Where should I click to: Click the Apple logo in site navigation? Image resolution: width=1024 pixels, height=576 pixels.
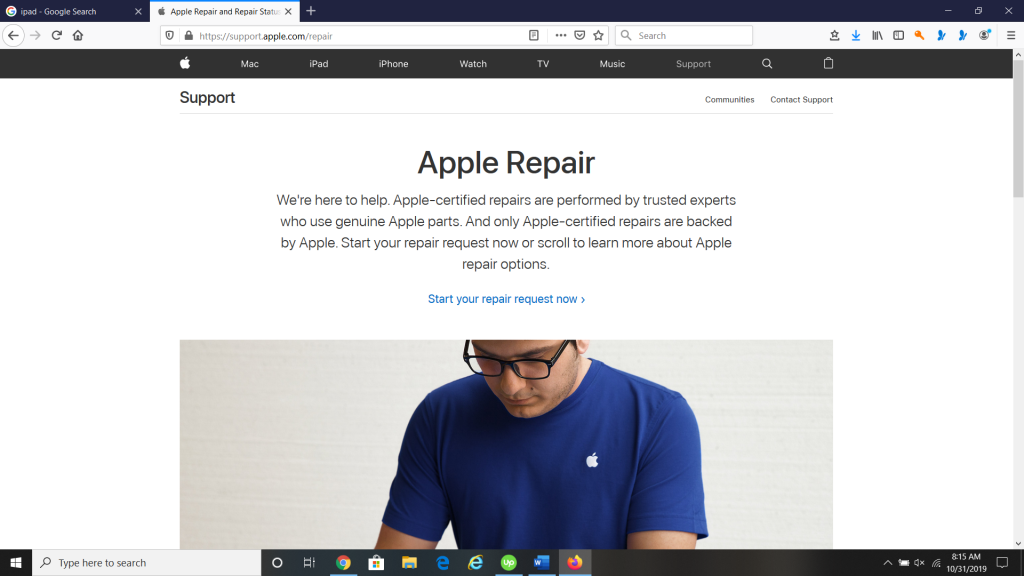[185, 63]
